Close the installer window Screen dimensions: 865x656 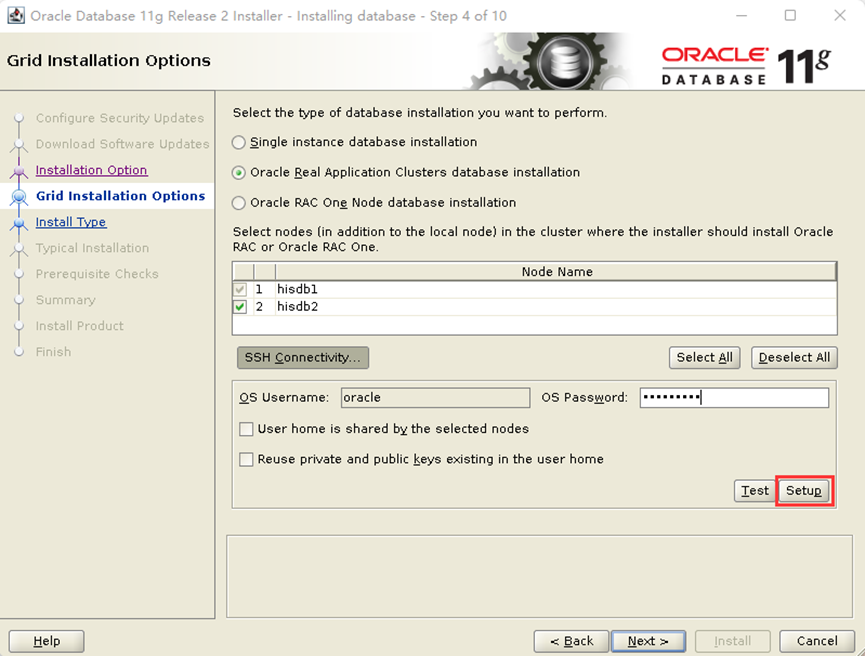(840, 15)
